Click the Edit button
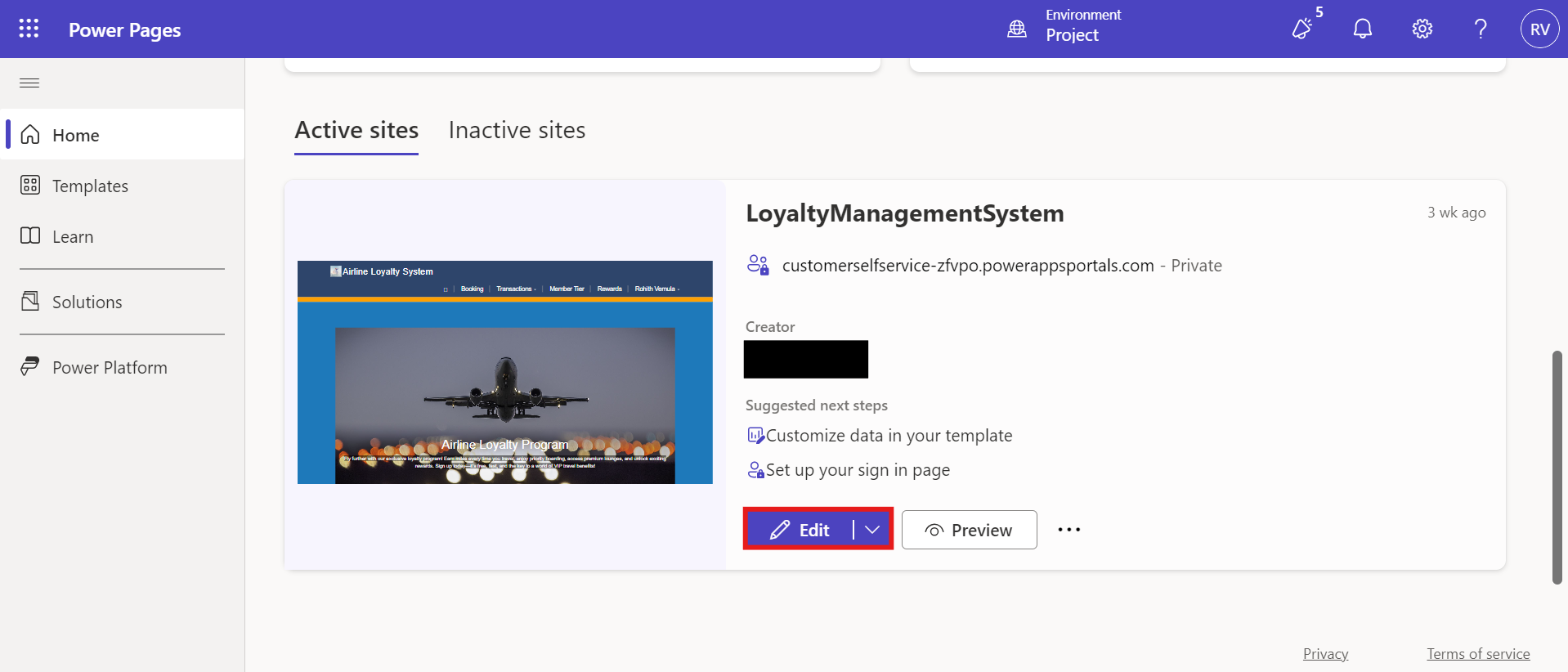The image size is (1568, 672). [800, 530]
